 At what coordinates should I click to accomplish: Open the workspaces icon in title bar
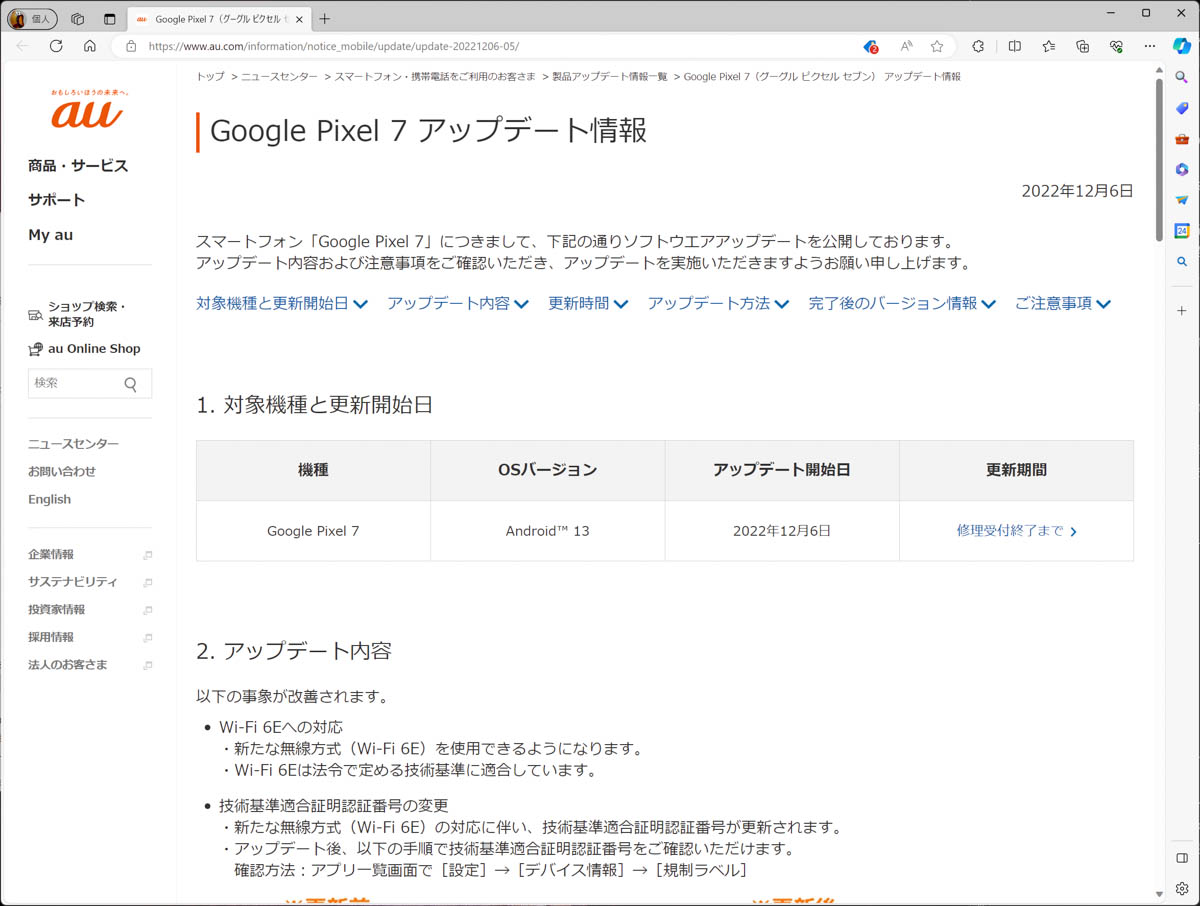click(78, 19)
